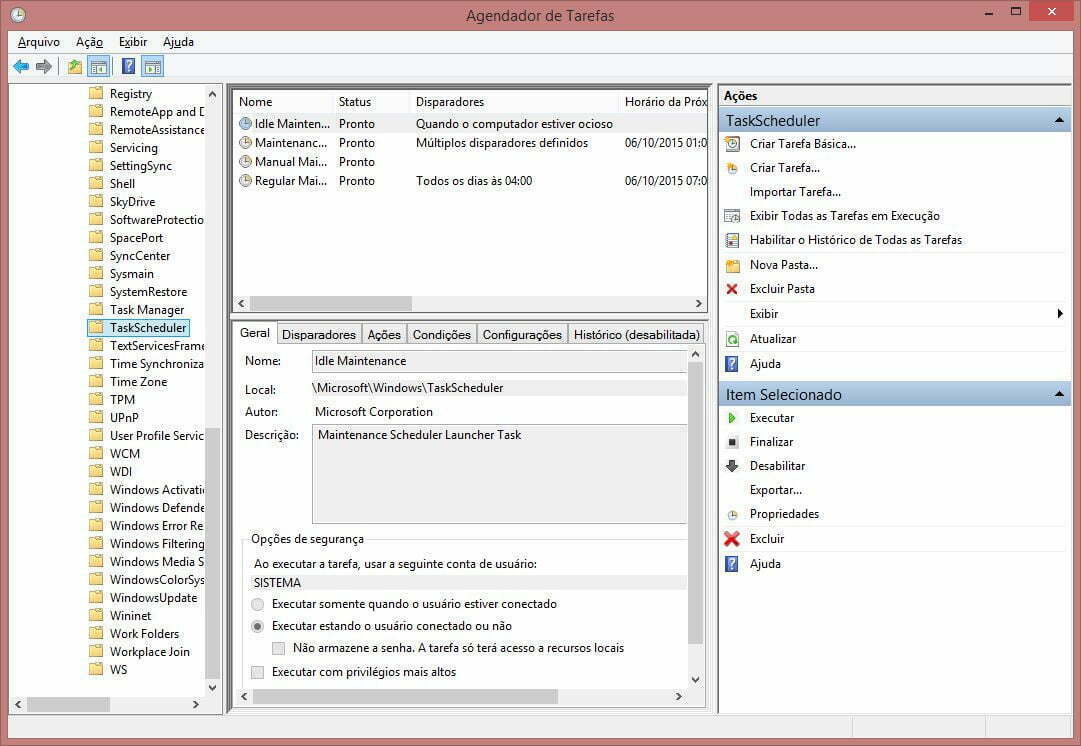Screen dimensions: 1081x746
Task: Click the red X Excluir icon in Item Selecionado
Action: click(x=732, y=539)
